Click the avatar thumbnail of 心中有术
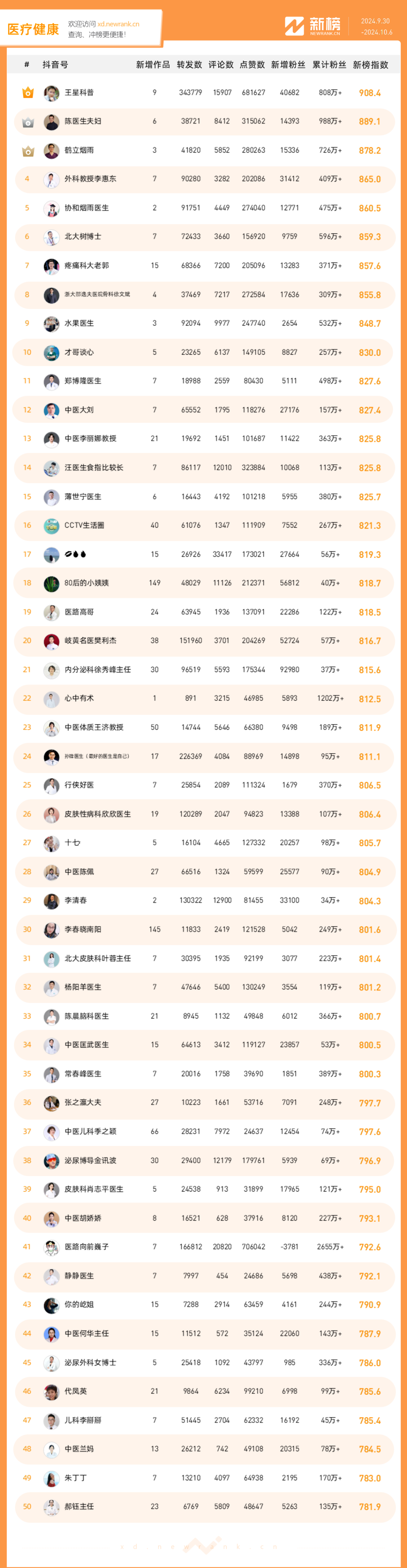Screen dimensions: 407x1568 point(51,699)
